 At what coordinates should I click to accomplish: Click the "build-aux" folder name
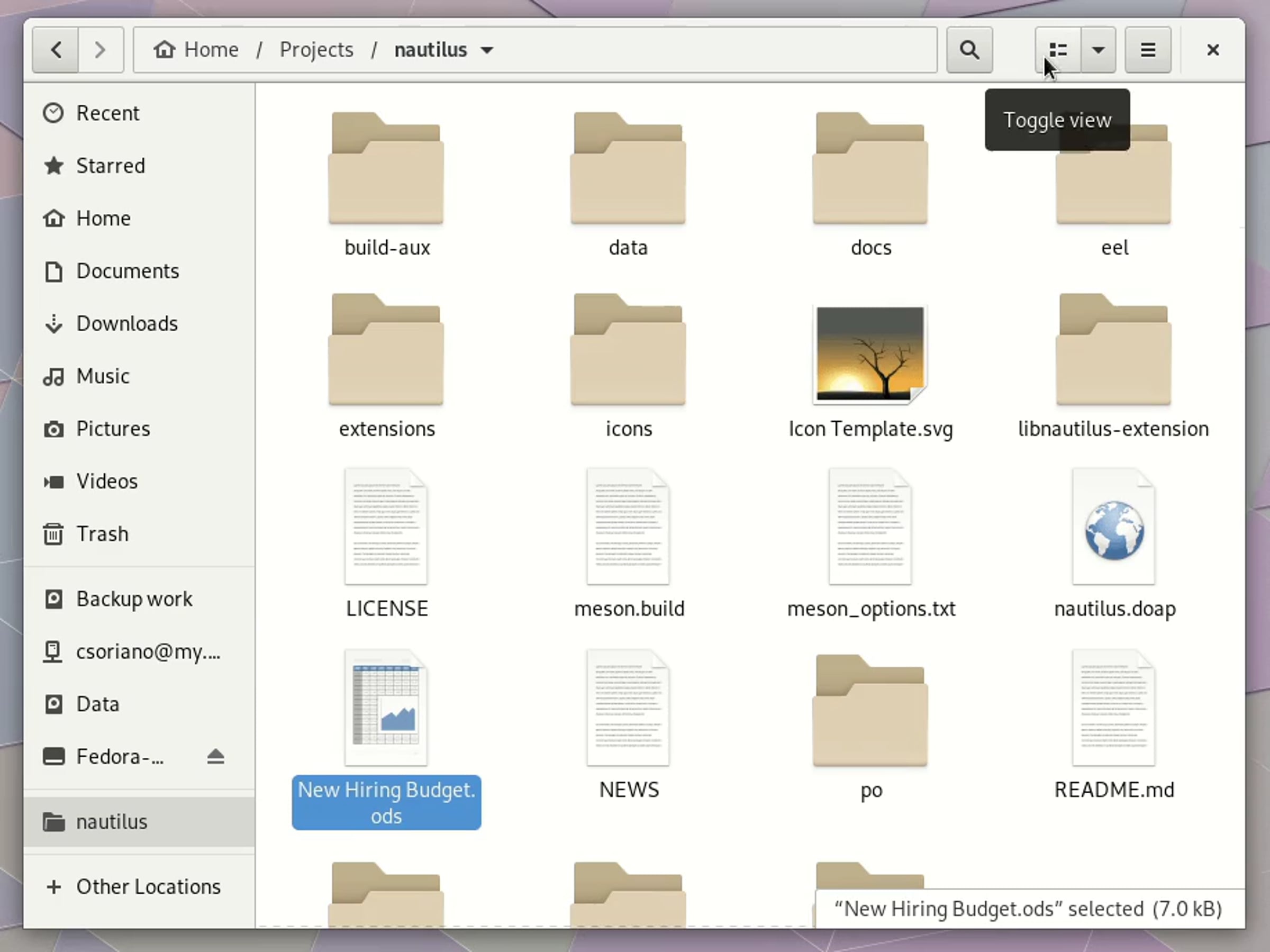[387, 248]
